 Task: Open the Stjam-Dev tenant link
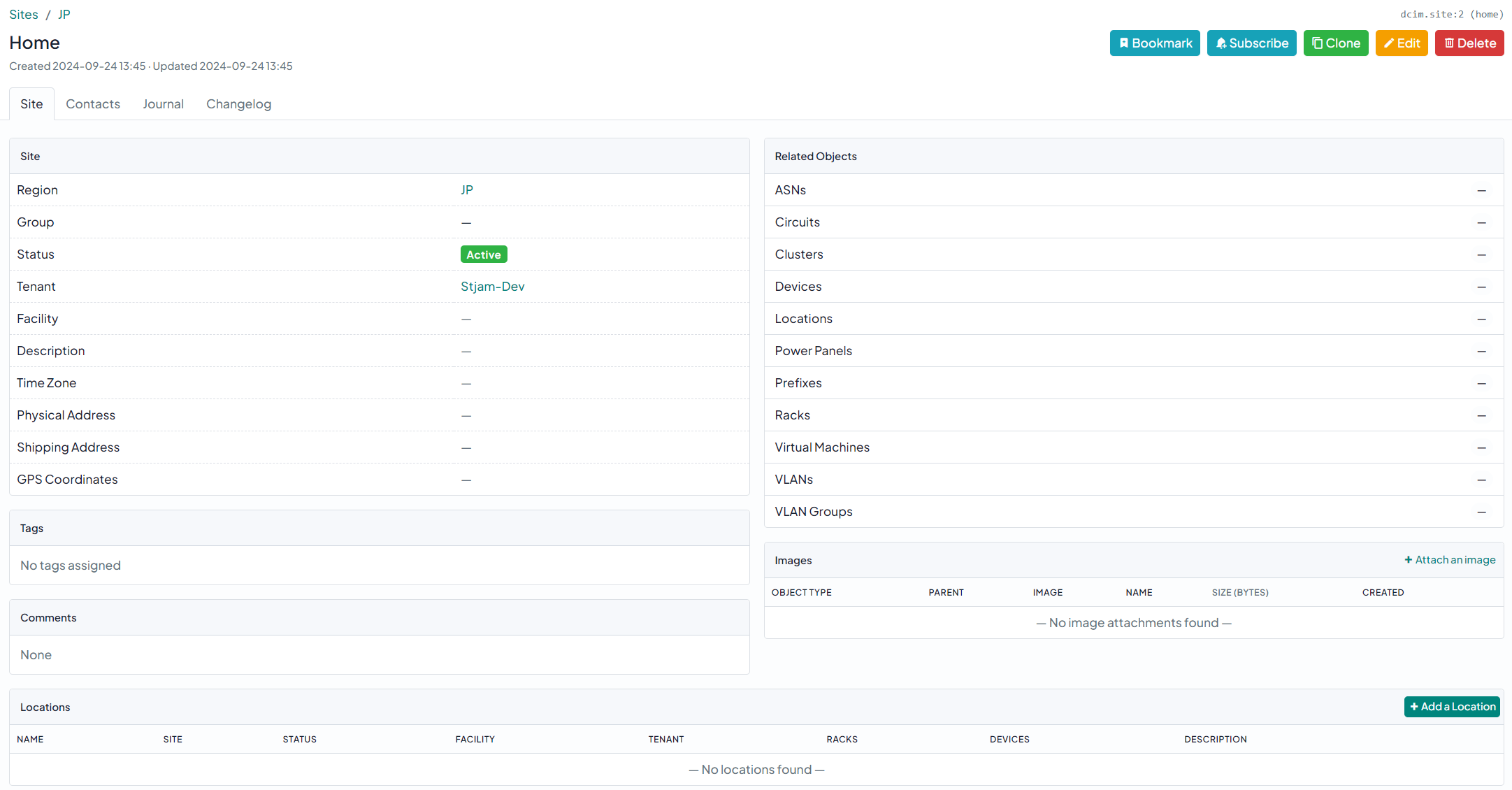coord(492,287)
